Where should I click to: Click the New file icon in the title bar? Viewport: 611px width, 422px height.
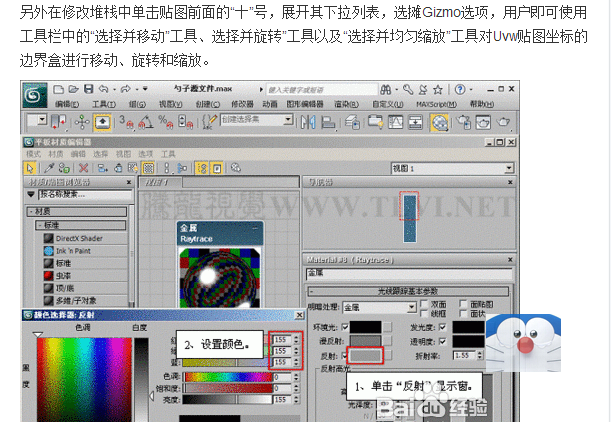pos(58,89)
